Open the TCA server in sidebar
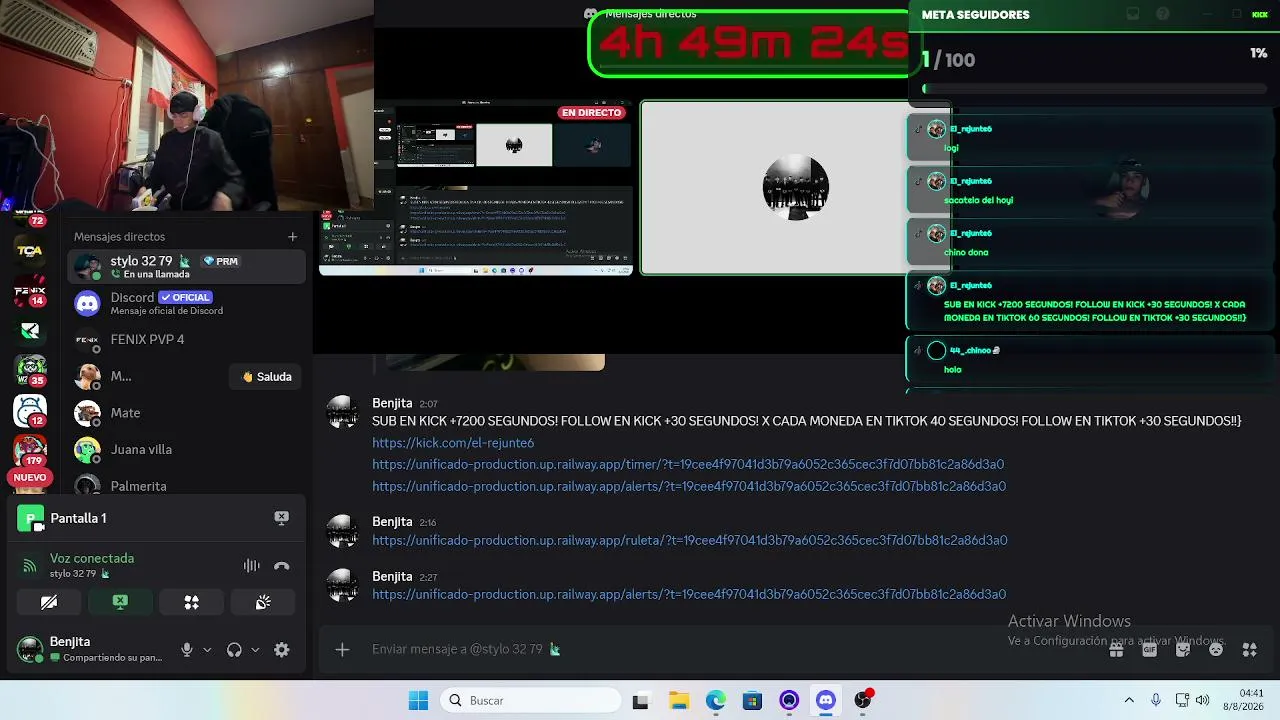 point(30,250)
